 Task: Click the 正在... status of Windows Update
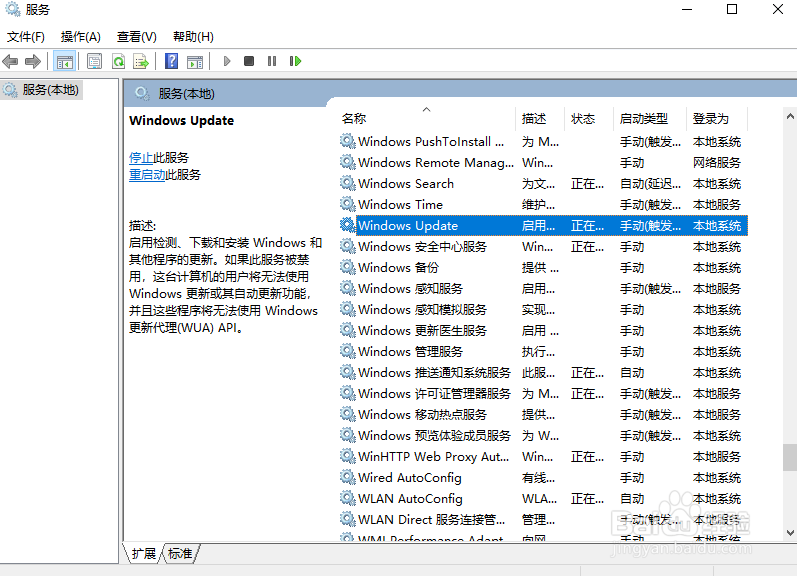coord(587,226)
